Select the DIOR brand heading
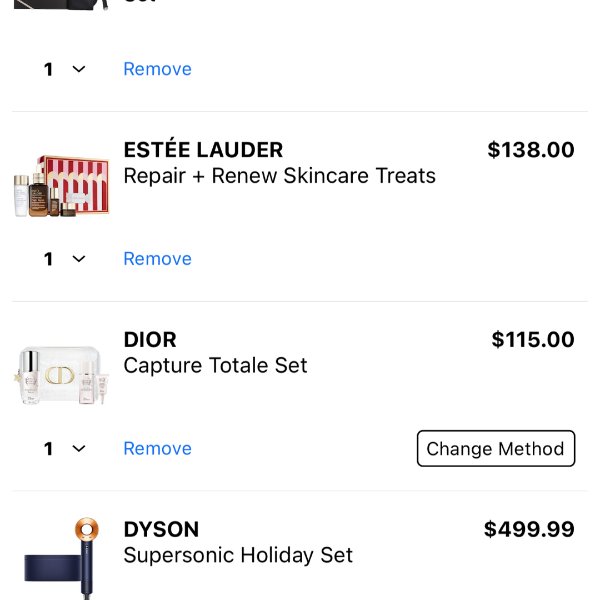The height and width of the screenshot is (600, 600). point(150,340)
